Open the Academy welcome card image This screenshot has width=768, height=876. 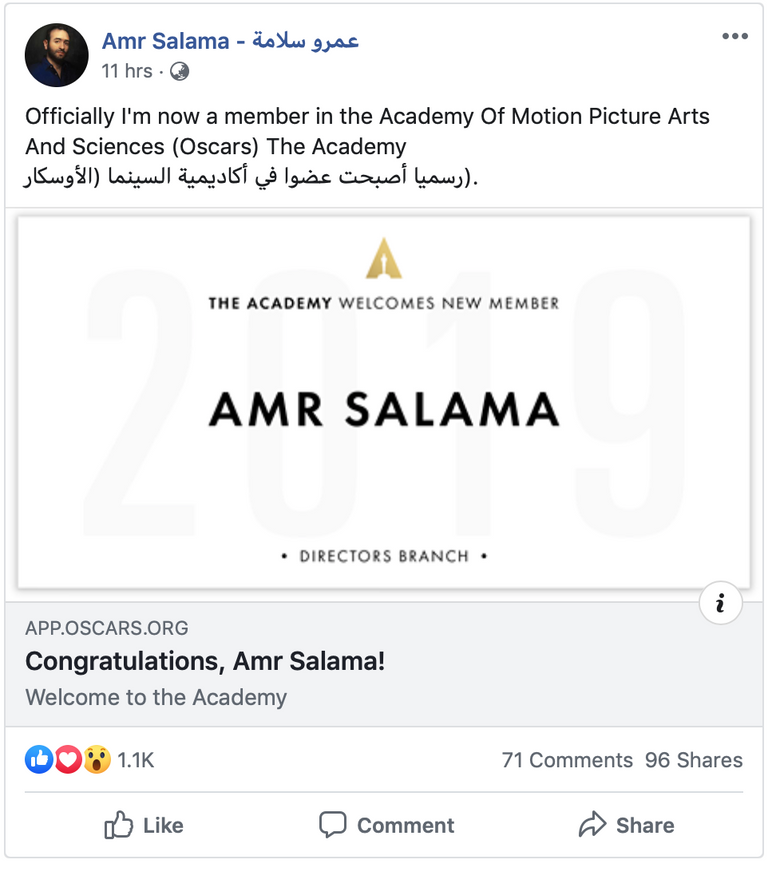pyautogui.click(x=384, y=400)
